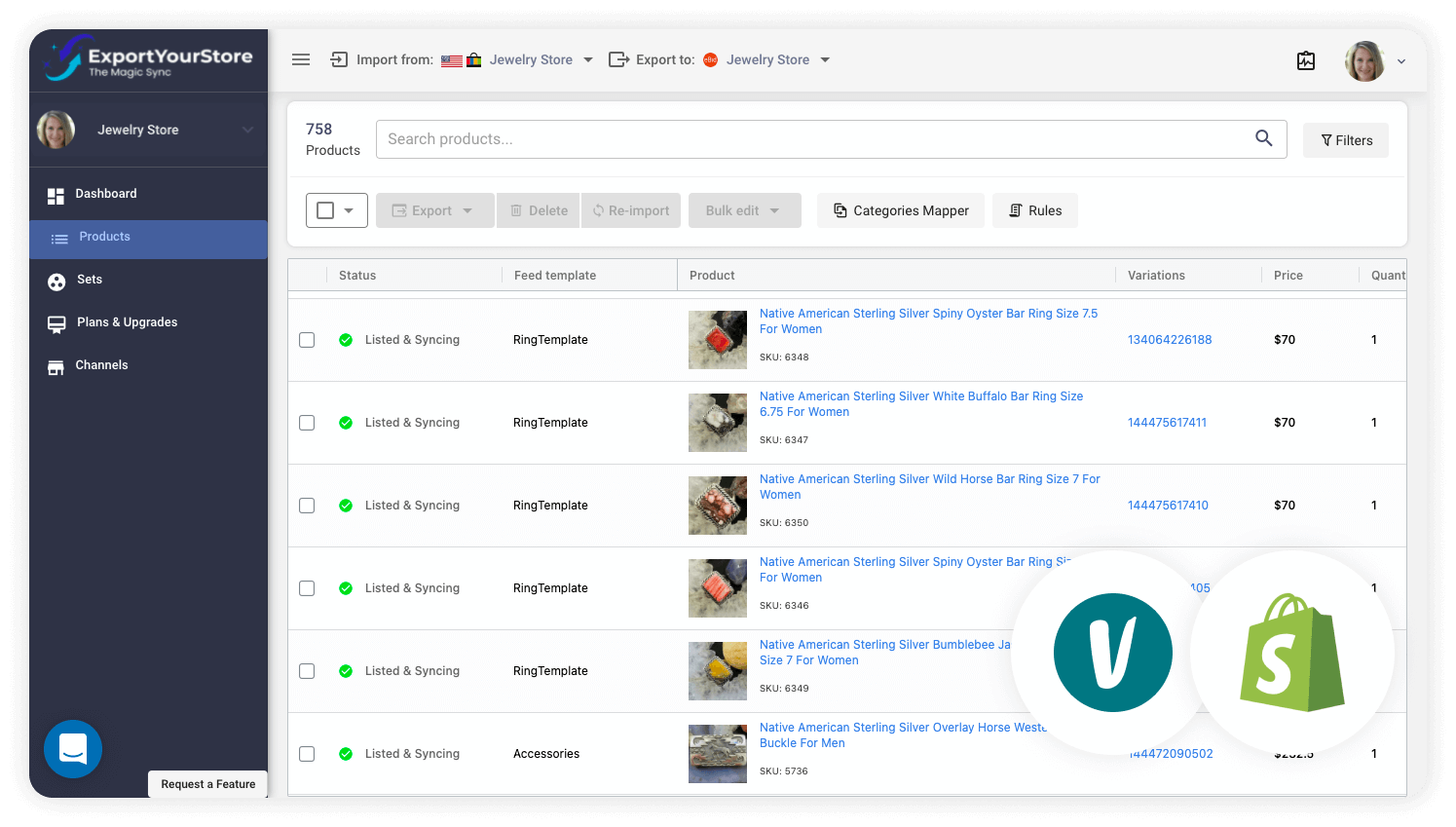Open the thumbnail of the White Buffalo ring
This screenshot has height=827, width=1456.
(718, 422)
